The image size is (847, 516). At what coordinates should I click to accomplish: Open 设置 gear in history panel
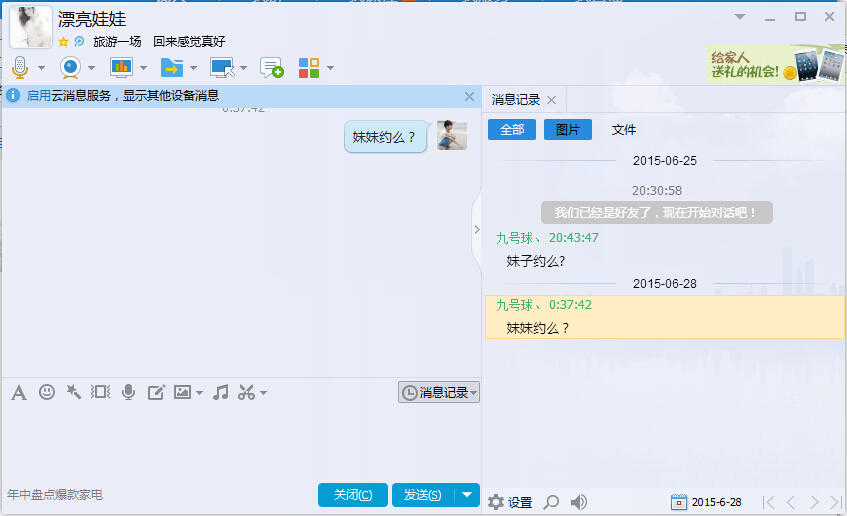[x=510, y=502]
